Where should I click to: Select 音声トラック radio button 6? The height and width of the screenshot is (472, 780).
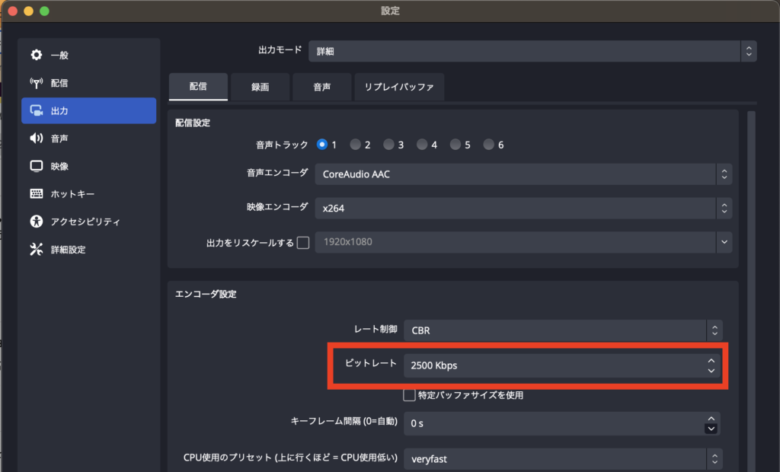(489, 144)
